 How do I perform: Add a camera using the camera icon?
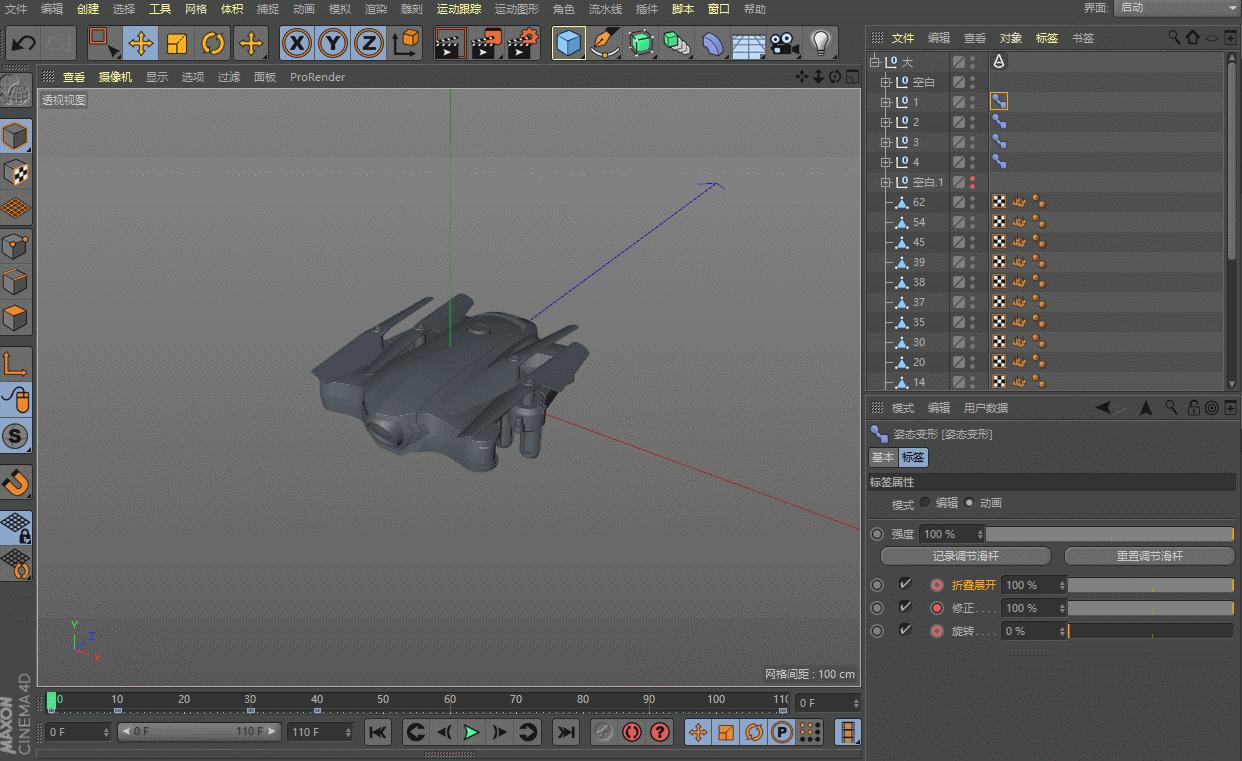(x=785, y=43)
